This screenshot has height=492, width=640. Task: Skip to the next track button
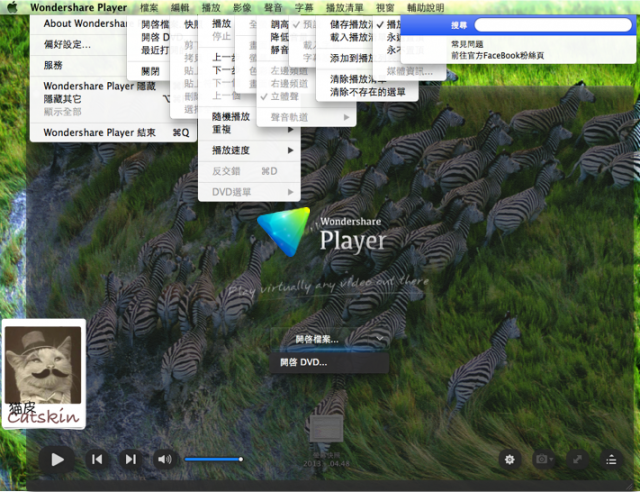(130, 460)
